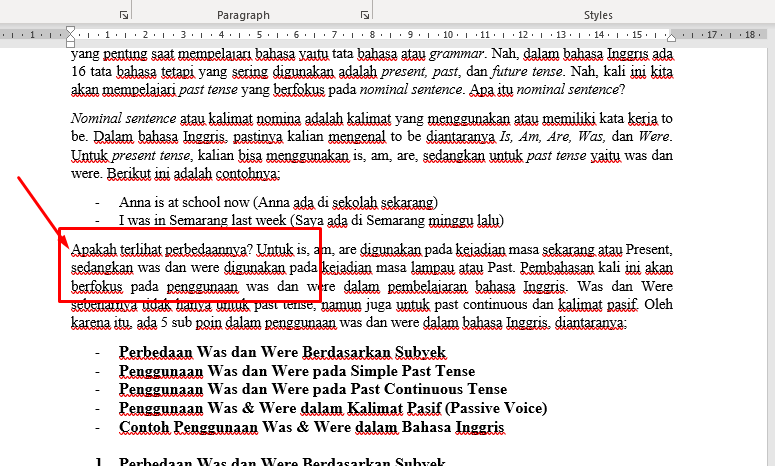Click the Paragraph group label
775x466 pixels.
pyautogui.click(x=243, y=16)
